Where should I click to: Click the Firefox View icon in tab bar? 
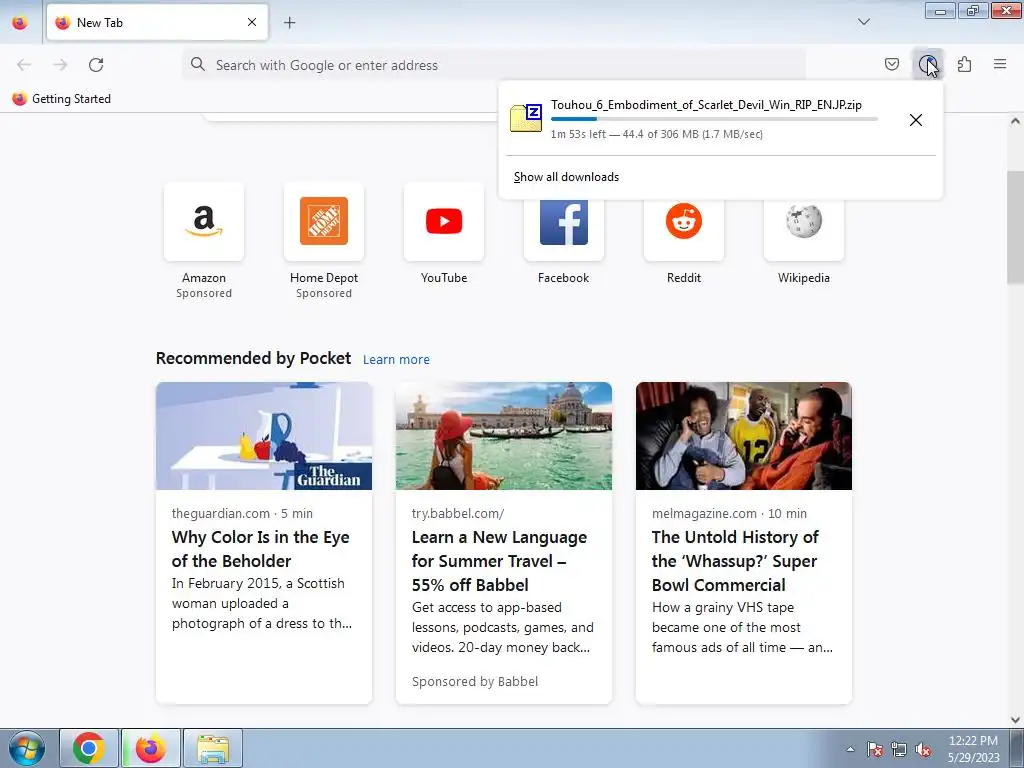click(20, 22)
